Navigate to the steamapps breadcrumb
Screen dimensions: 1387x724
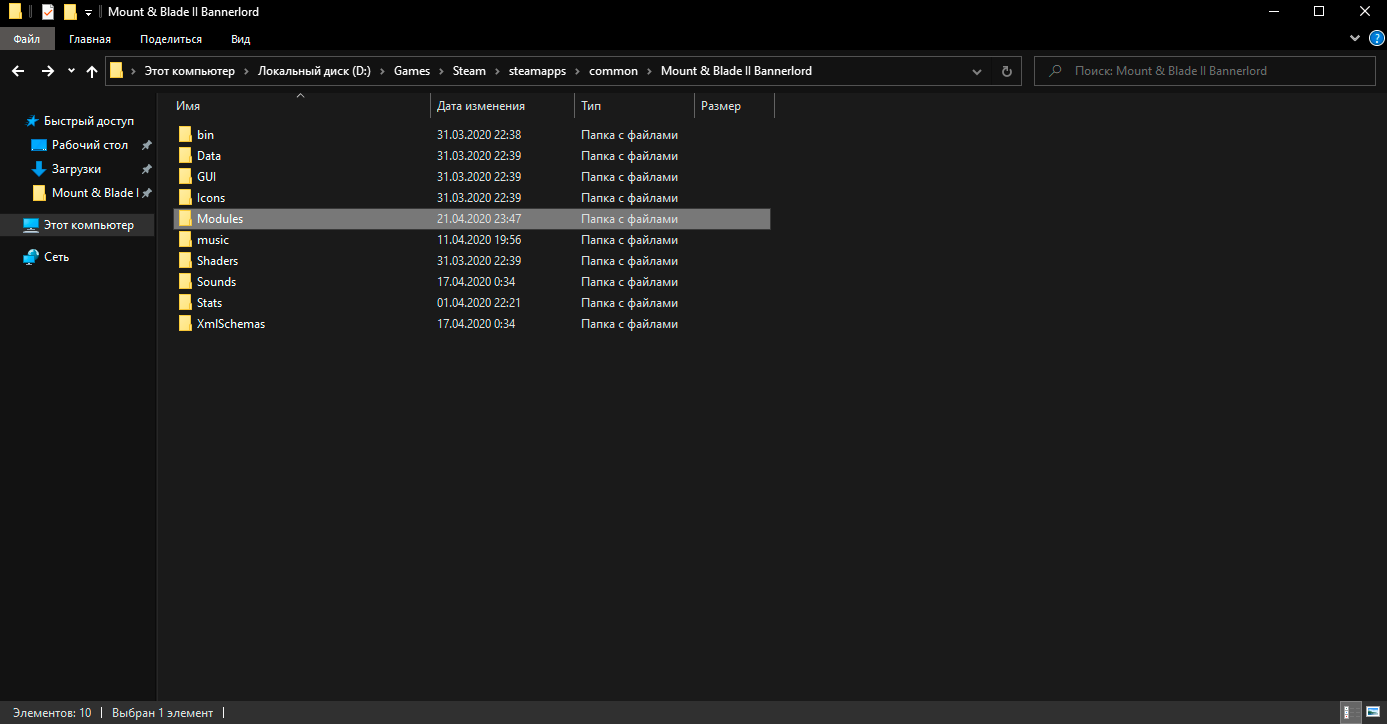[539, 71]
